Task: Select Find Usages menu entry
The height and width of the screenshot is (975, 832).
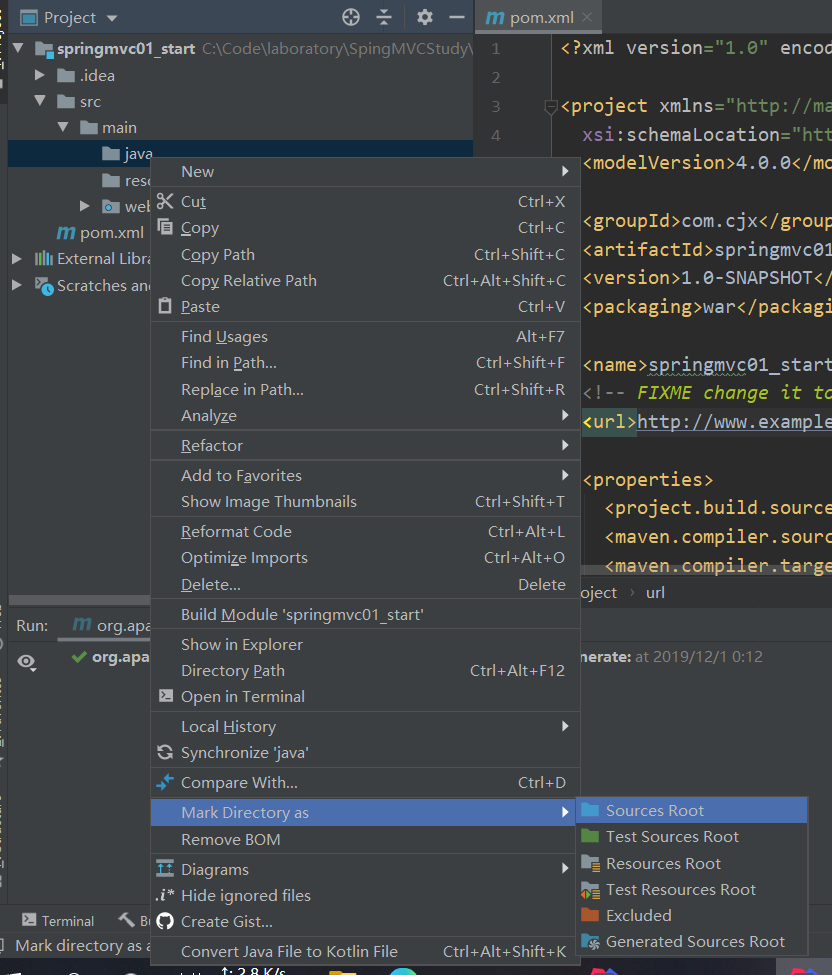Action: [366, 336]
